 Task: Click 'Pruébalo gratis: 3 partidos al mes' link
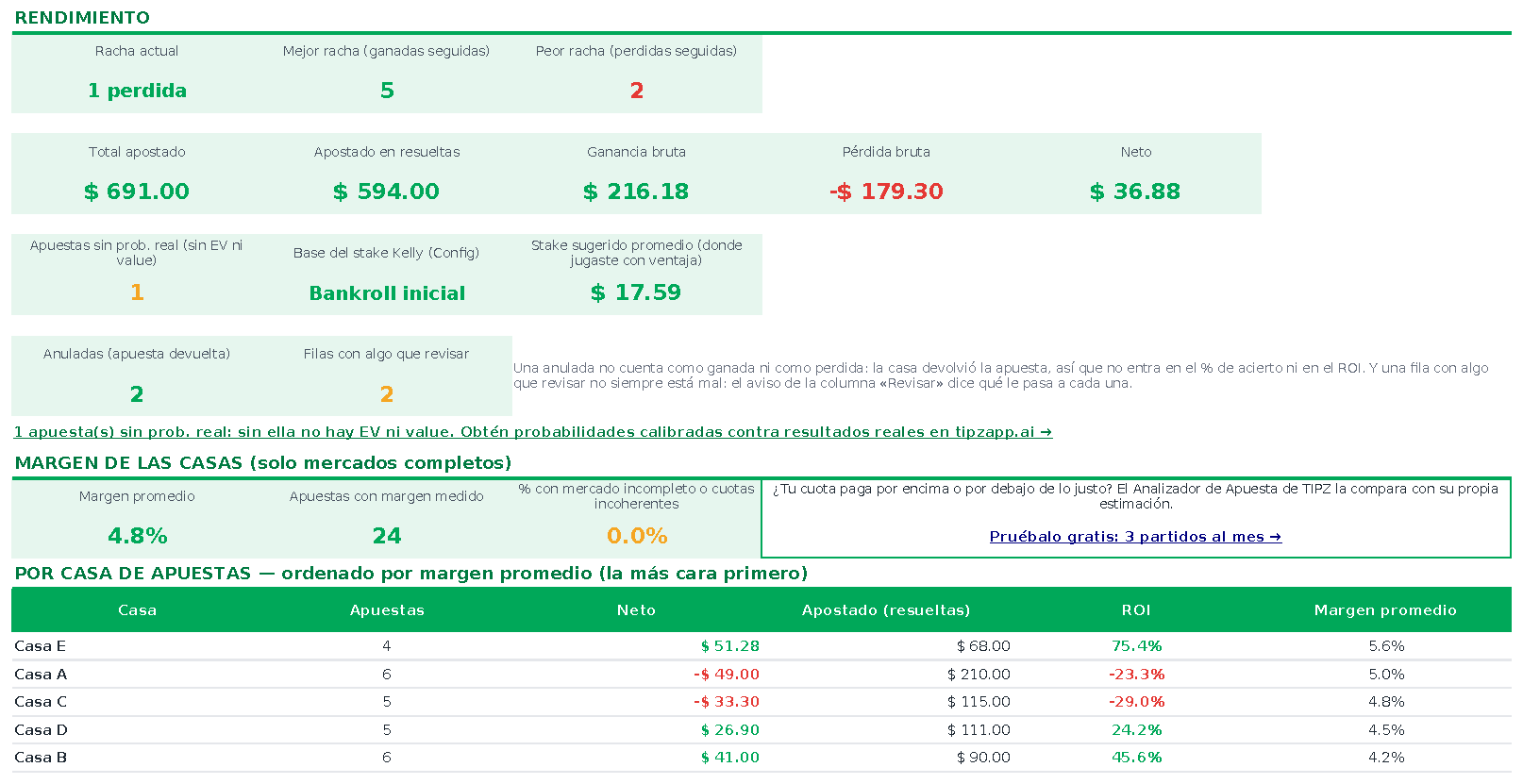pos(1135,537)
